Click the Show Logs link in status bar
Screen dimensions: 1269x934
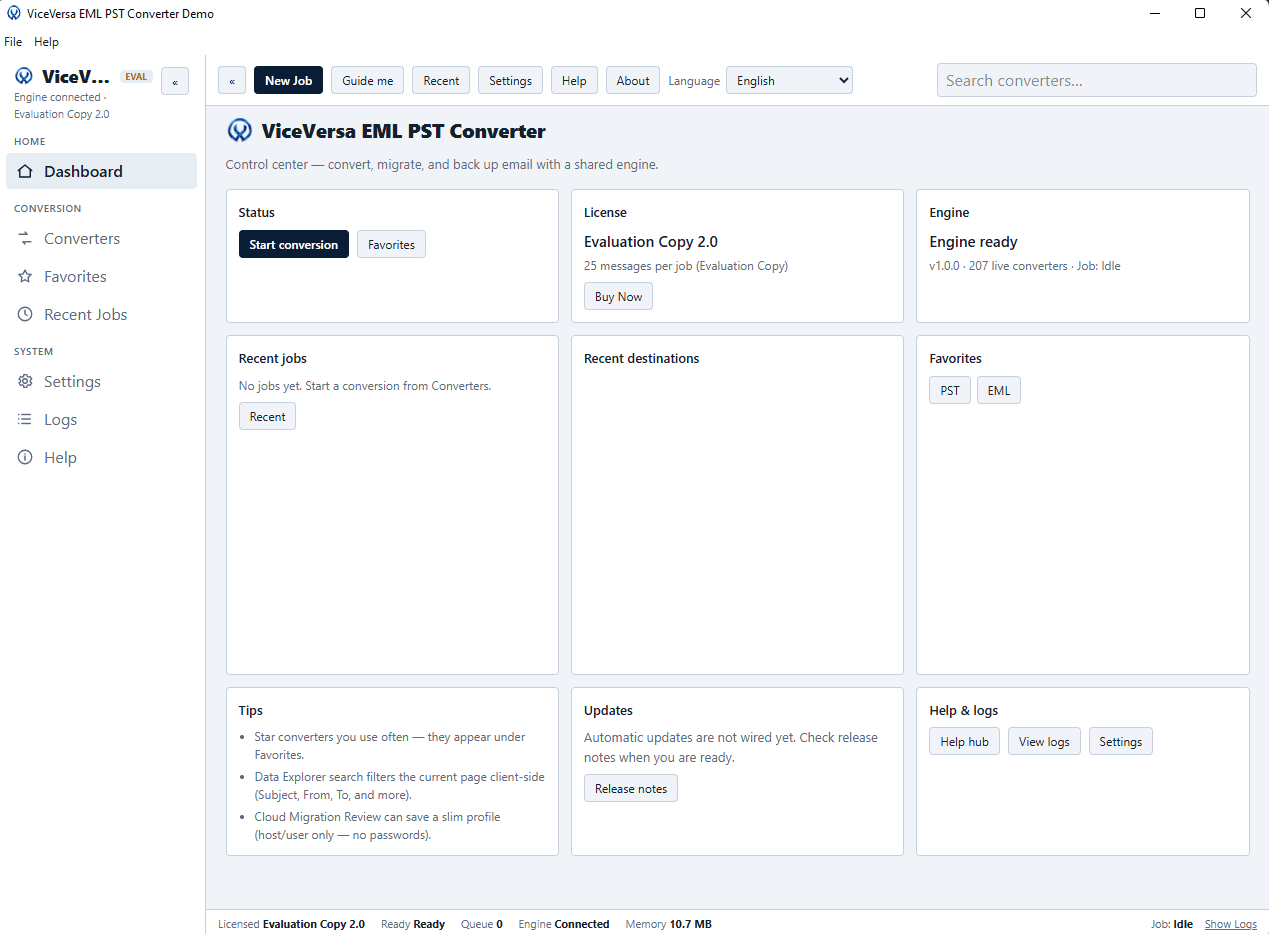coord(1231,924)
